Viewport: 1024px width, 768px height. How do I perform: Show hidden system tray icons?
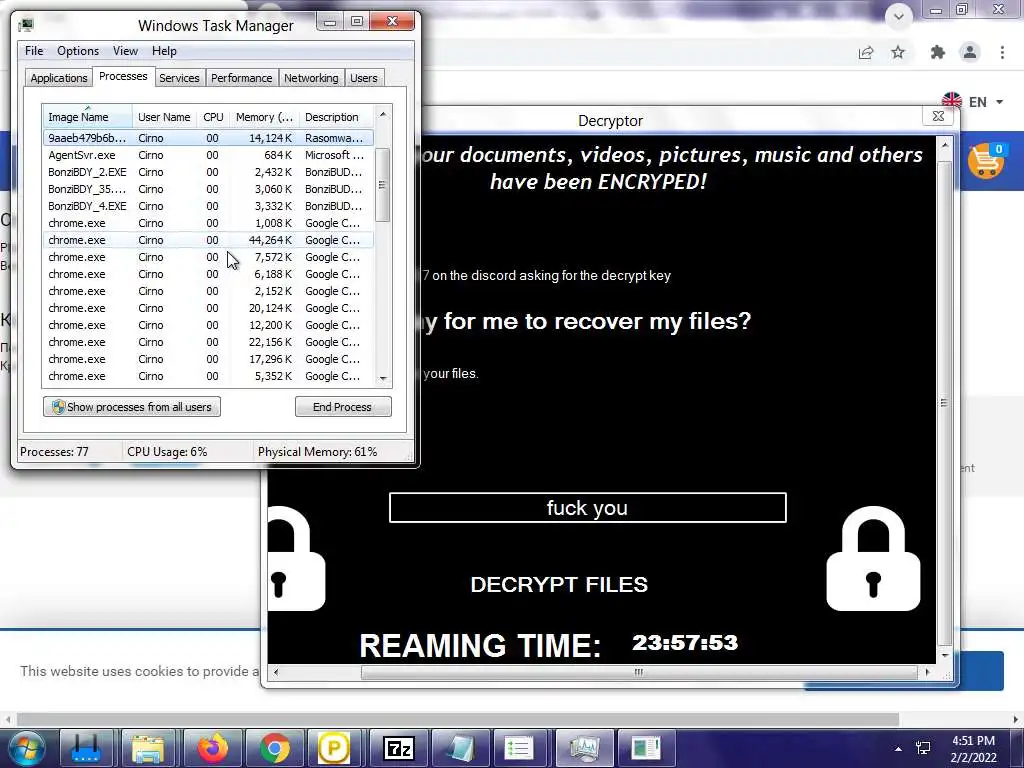[899, 749]
